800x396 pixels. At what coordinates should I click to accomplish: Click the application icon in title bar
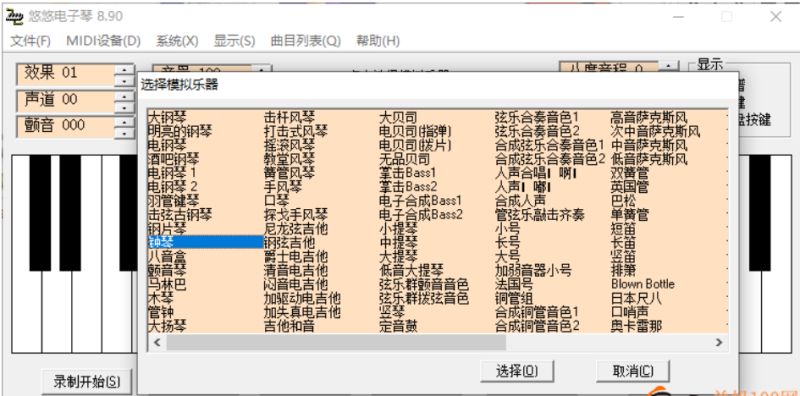[14, 16]
